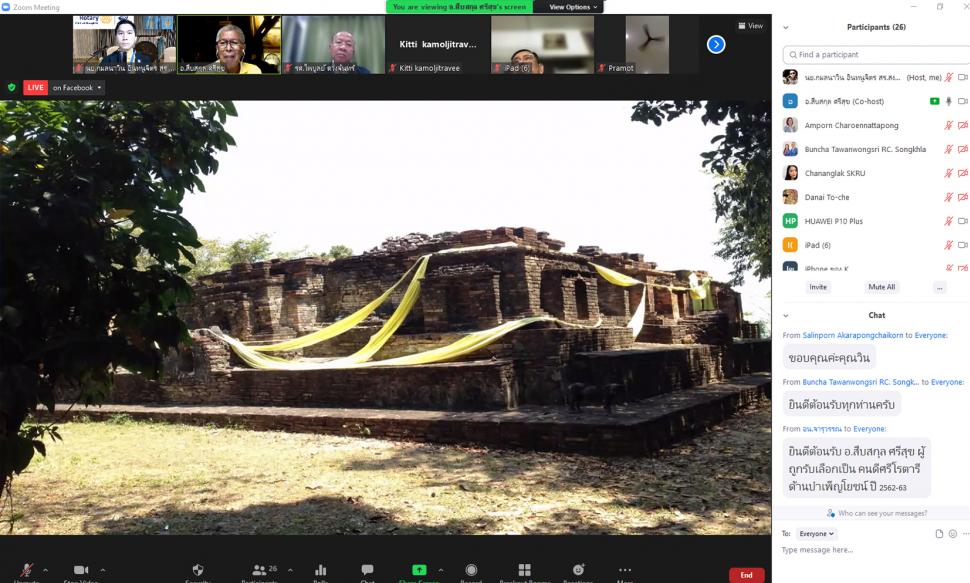Click Mute All button
The image size is (970, 583).
pos(882,287)
